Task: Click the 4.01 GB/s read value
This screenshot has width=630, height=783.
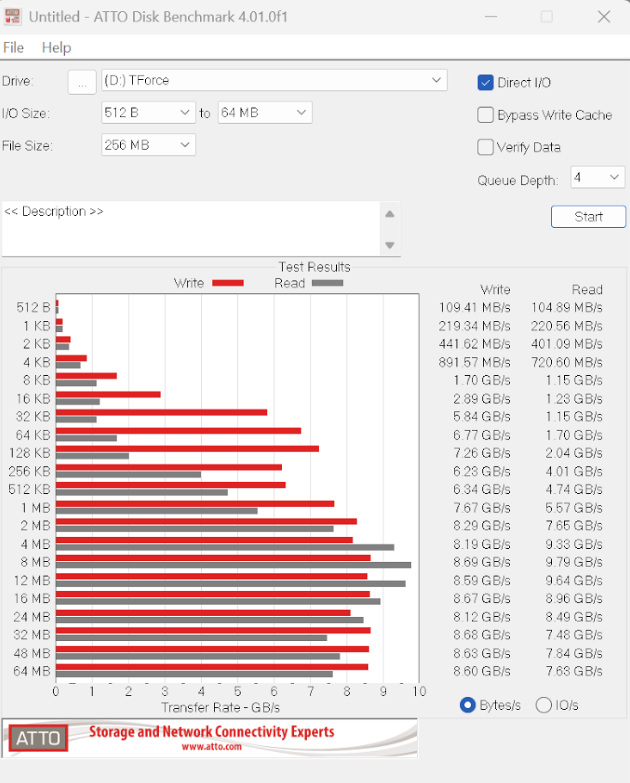Action: click(x=574, y=471)
